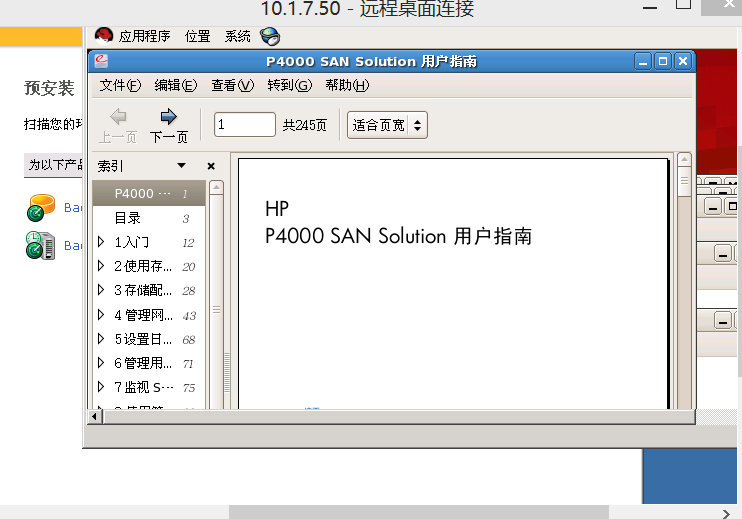Click remote desktop scrollbar right arrow

pyautogui.click(x=726, y=513)
